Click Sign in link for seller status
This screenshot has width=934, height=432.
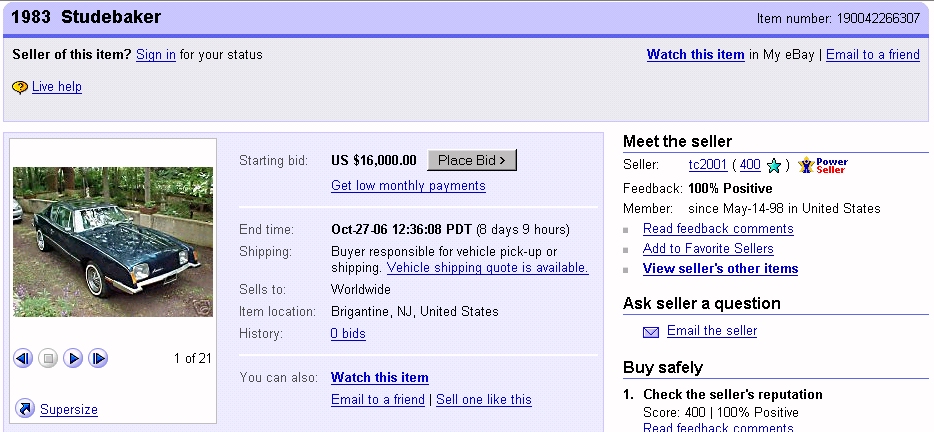point(156,55)
